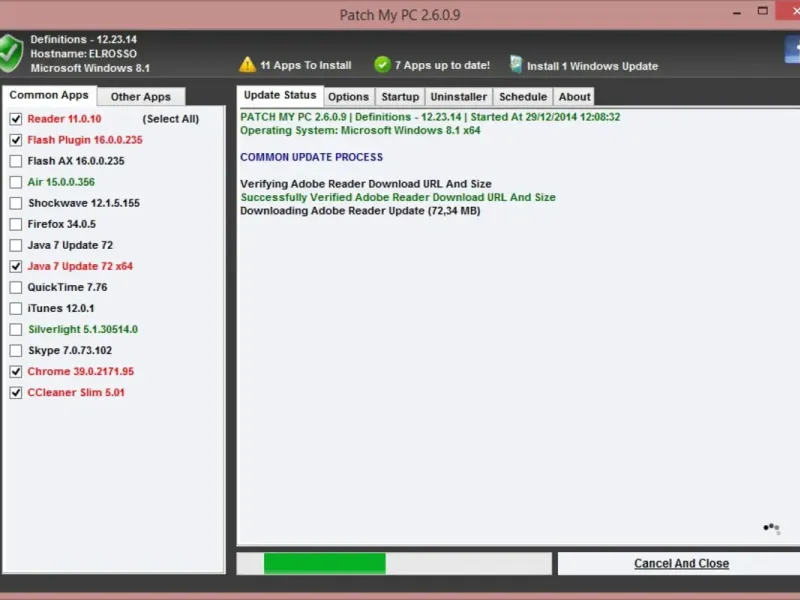Open the Startup tab
The width and height of the screenshot is (800, 600).
[x=400, y=97]
